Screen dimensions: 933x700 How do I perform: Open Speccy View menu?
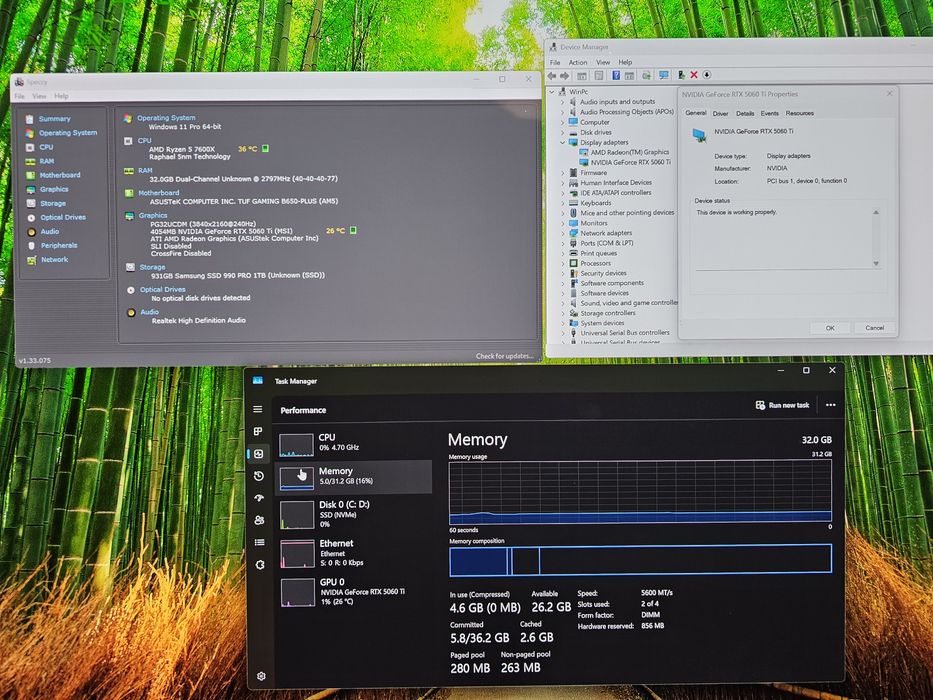(39, 96)
